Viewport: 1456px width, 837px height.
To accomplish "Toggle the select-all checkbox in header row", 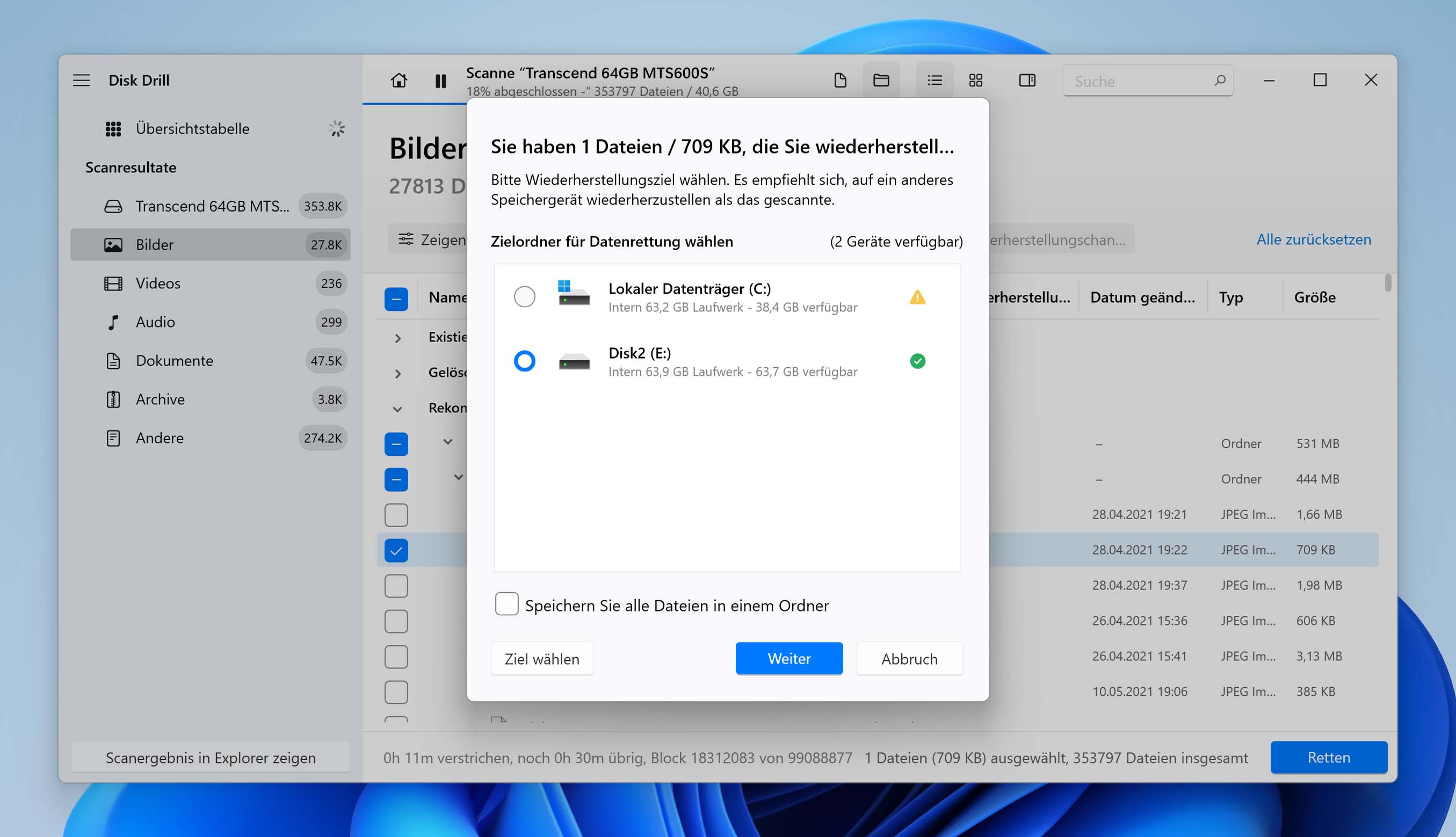I will pyautogui.click(x=396, y=299).
